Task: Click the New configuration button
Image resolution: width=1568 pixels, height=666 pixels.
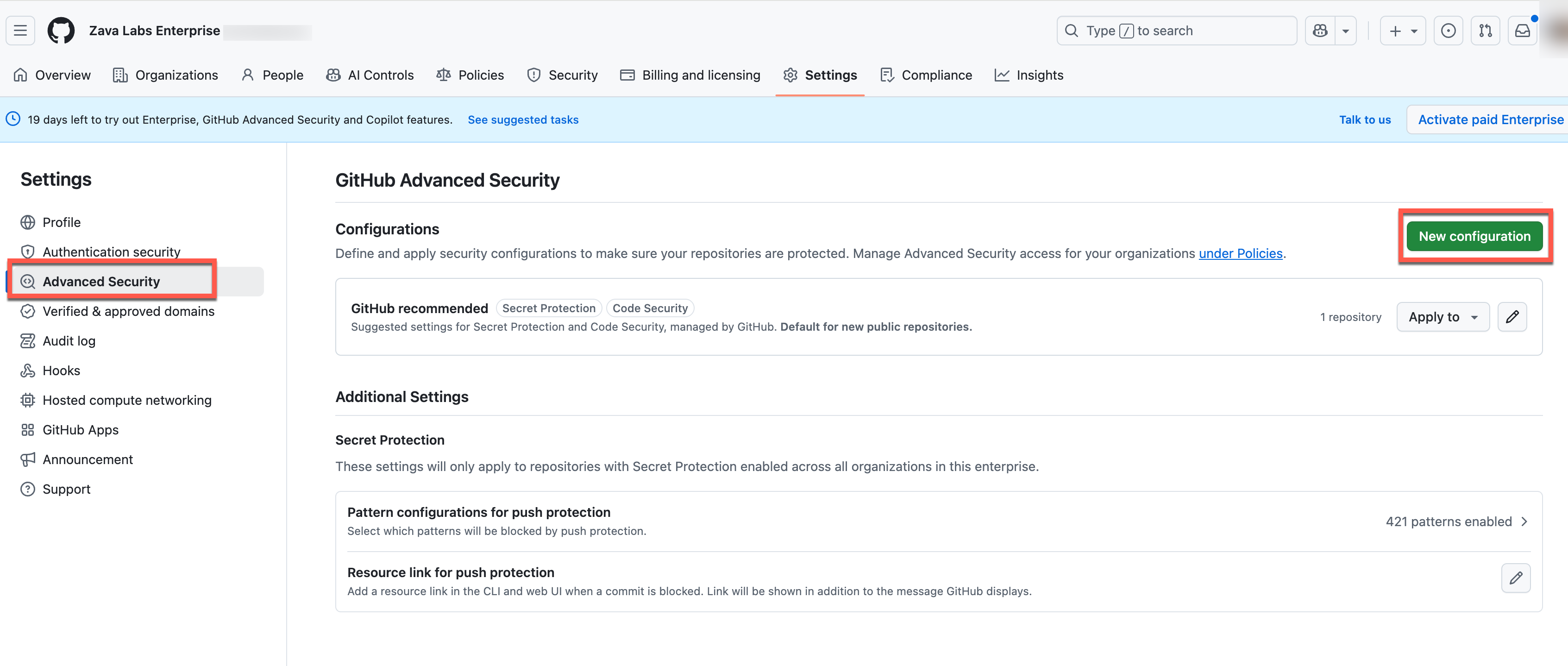Action: tap(1474, 236)
